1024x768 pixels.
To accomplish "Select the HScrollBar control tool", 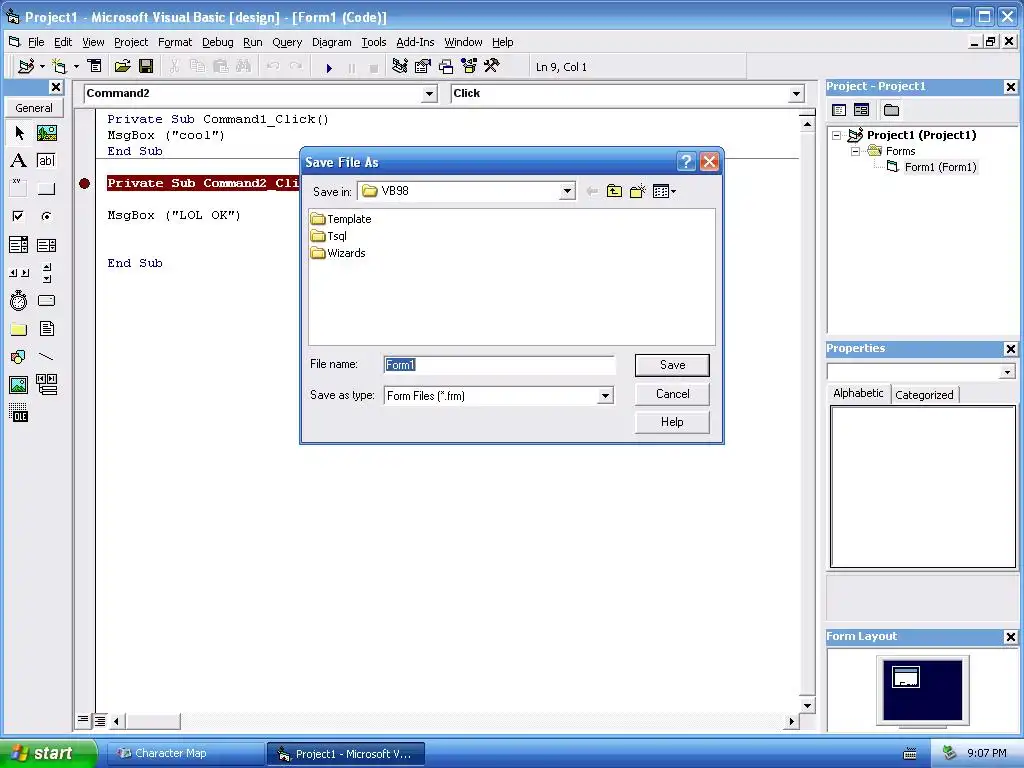I will point(19,273).
